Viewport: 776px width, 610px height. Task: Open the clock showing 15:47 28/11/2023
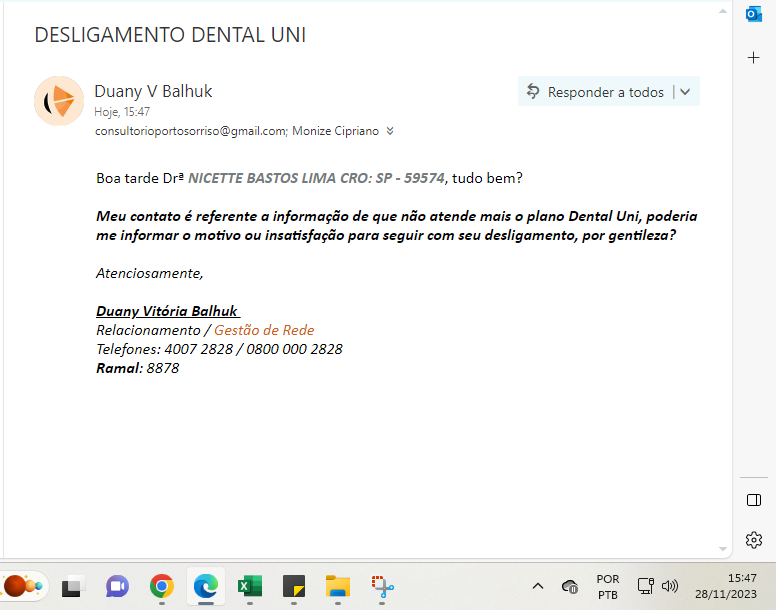[726, 587]
